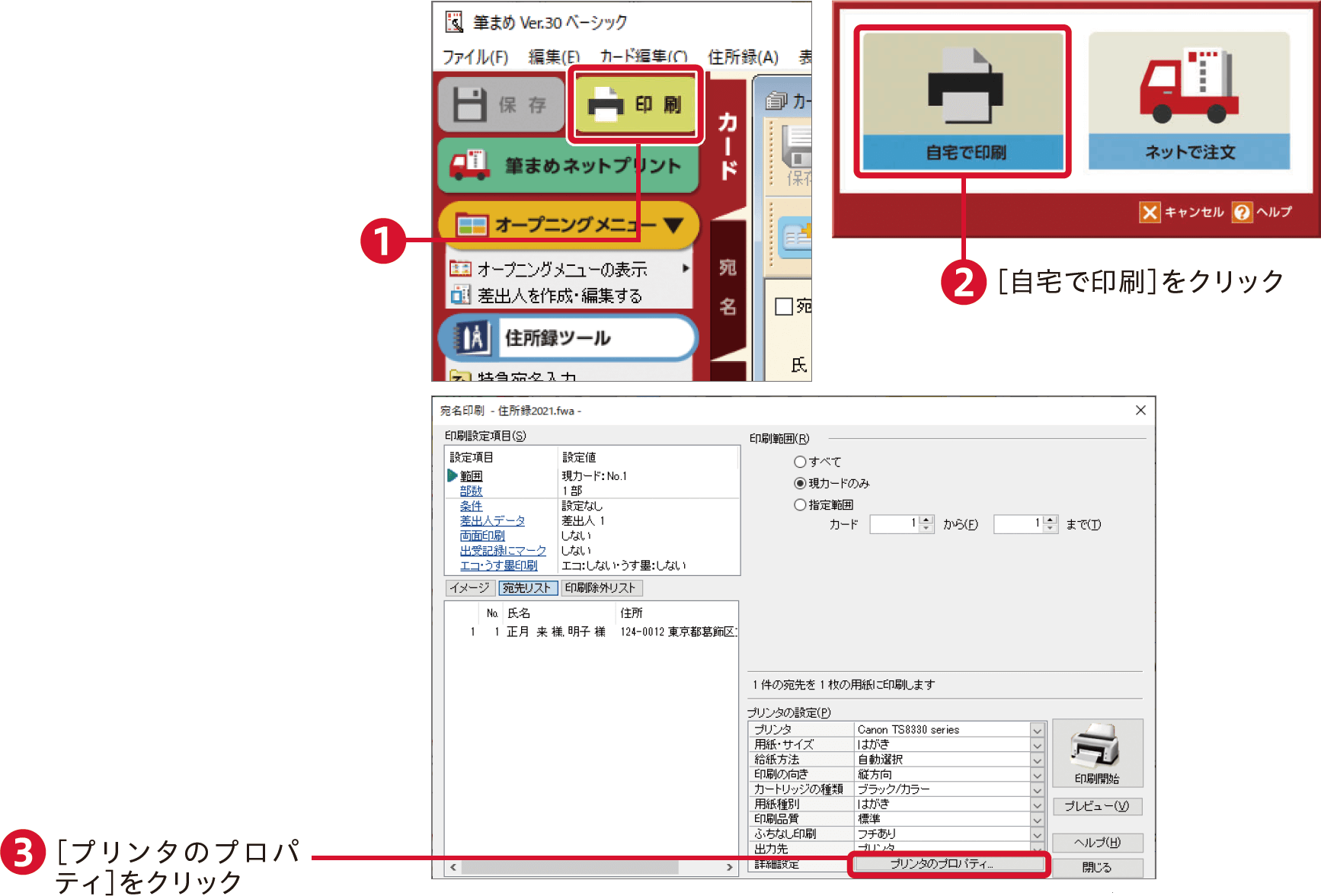Select the 正月 来 様 address row
Image resolution: width=1321 pixels, height=896 pixels.
click(x=592, y=632)
